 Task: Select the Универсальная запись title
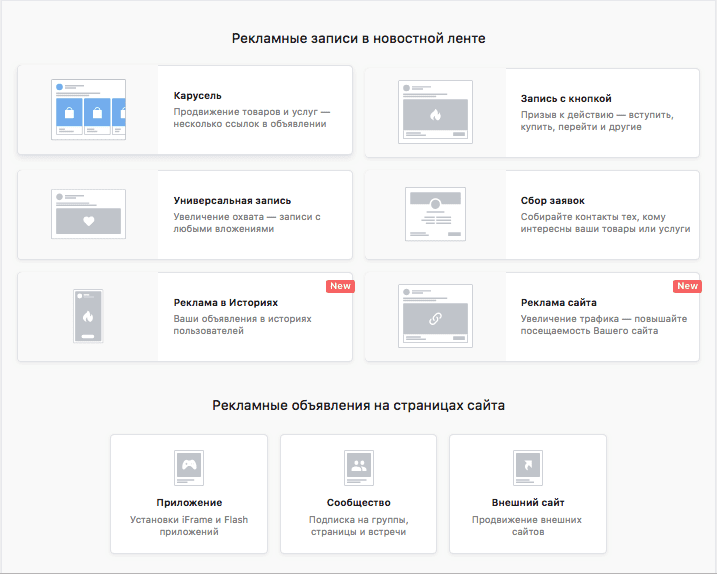coord(232,200)
